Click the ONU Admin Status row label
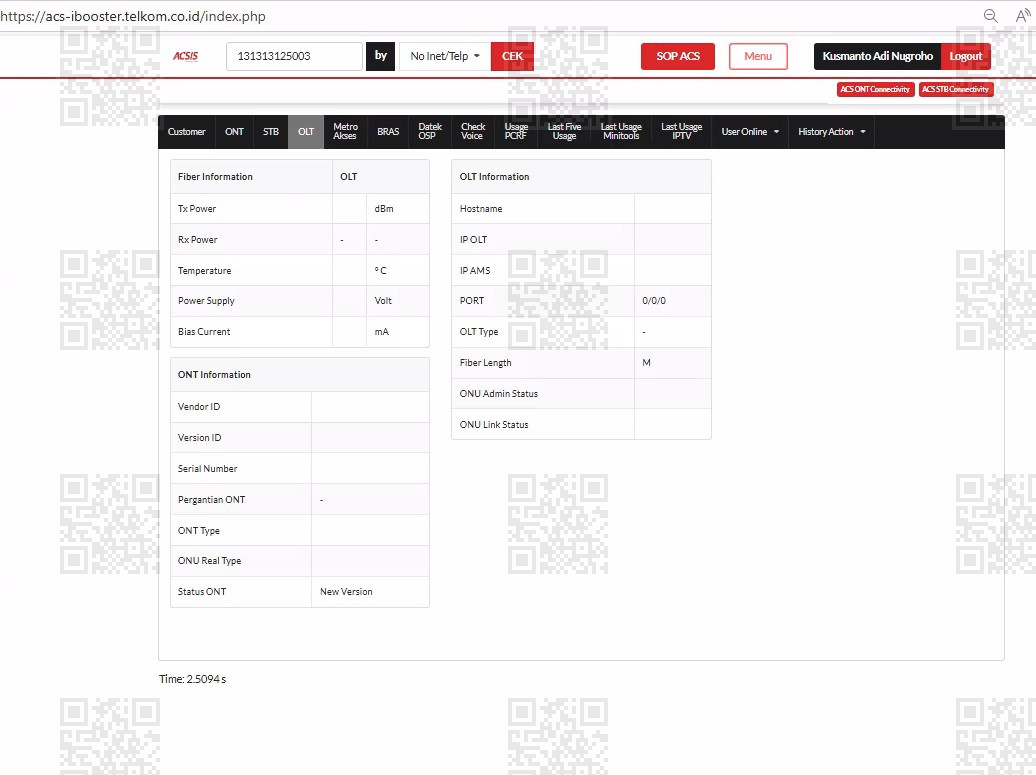 pyautogui.click(x=499, y=394)
